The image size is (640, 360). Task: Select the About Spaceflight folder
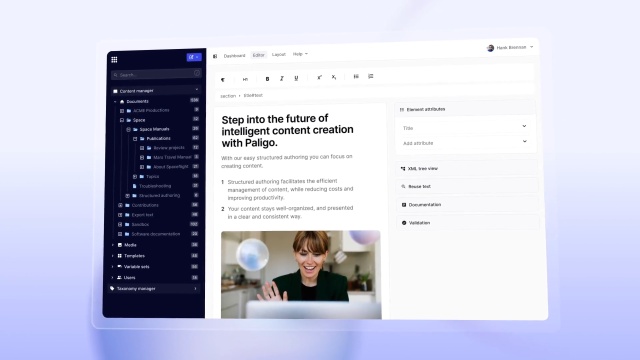coord(171,167)
